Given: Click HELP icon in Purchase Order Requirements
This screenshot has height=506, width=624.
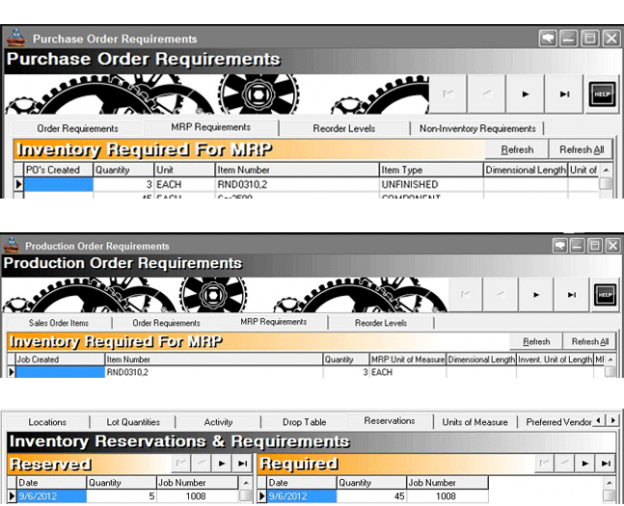Looking at the screenshot, I should point(602,94).
